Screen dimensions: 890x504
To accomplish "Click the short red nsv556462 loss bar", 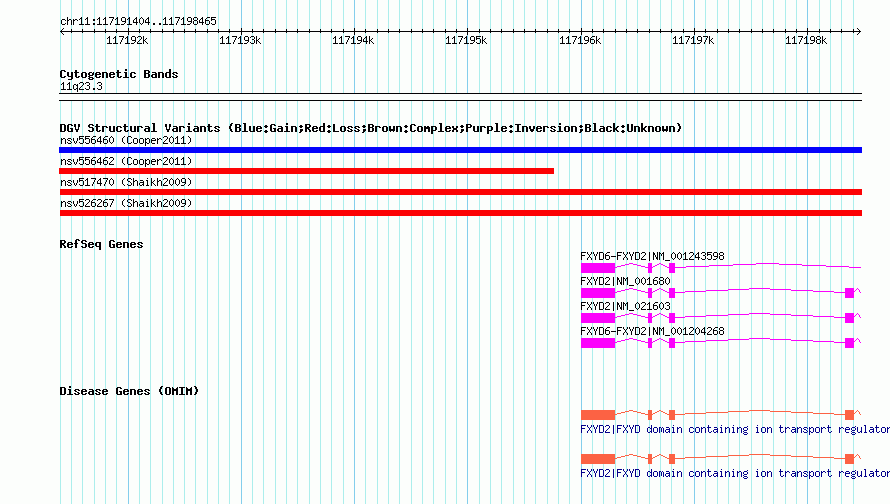I will [307, 171].
